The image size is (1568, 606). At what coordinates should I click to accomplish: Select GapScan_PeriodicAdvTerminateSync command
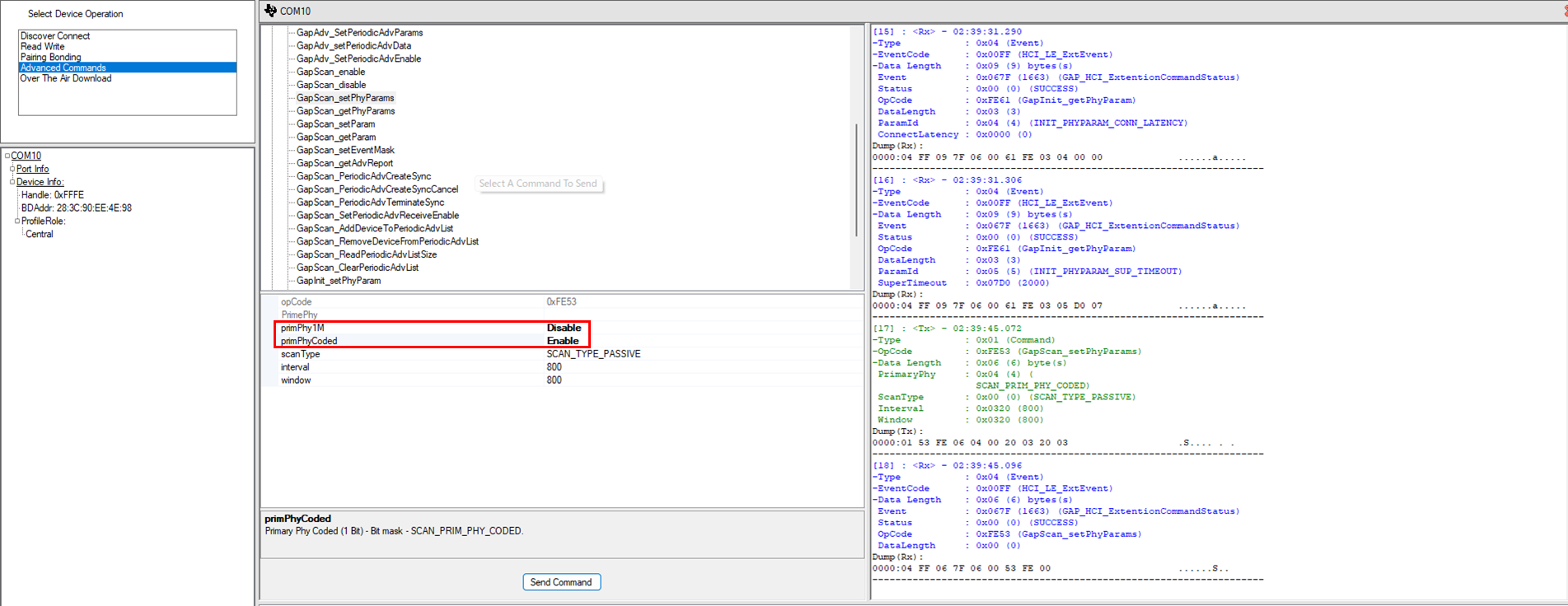coord(370,203)
